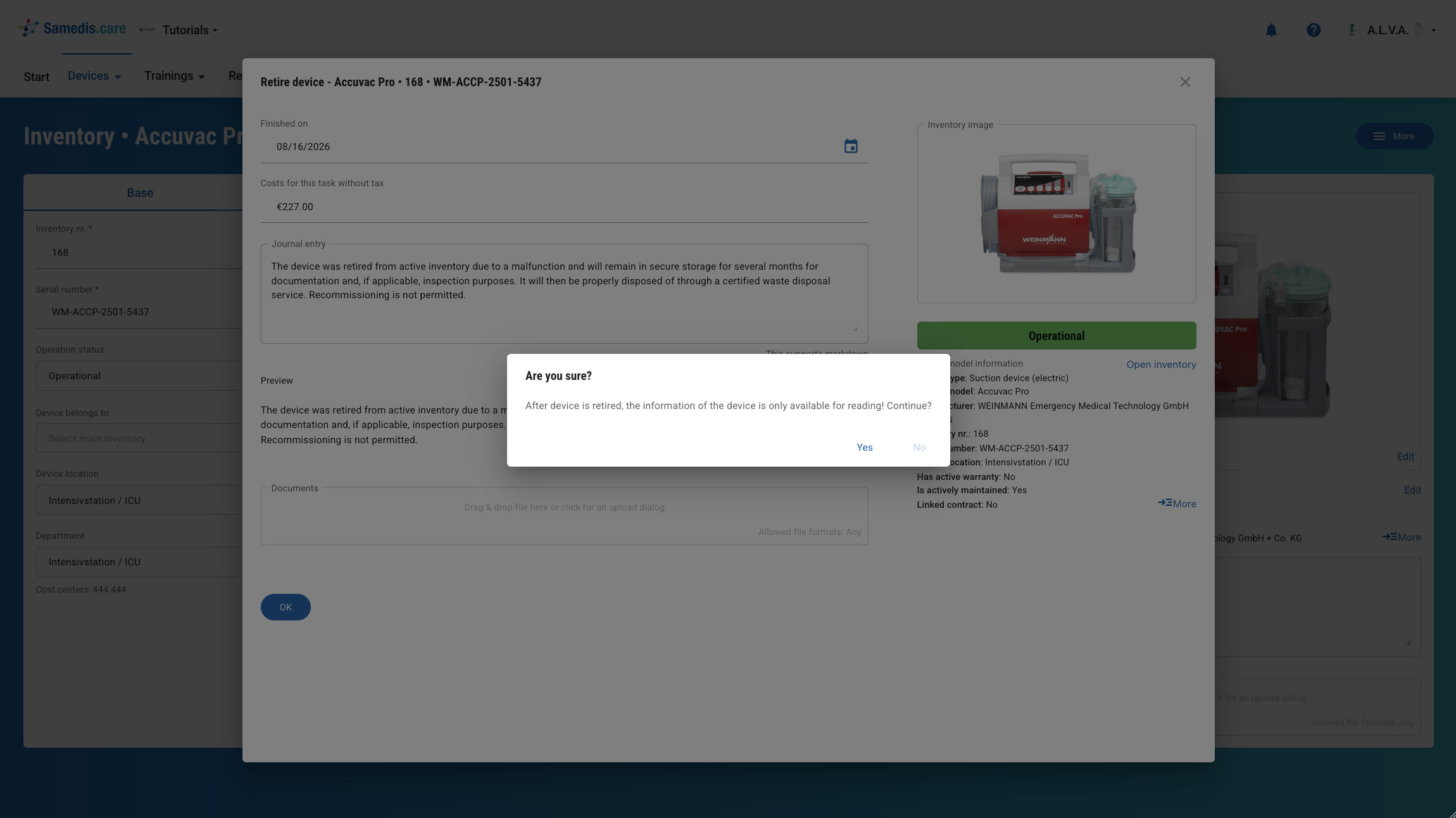Image resolution: width=1456 pixels, height=818 pixels.
Task: Click the Samedis.care logo
Action: click(72, 28)
